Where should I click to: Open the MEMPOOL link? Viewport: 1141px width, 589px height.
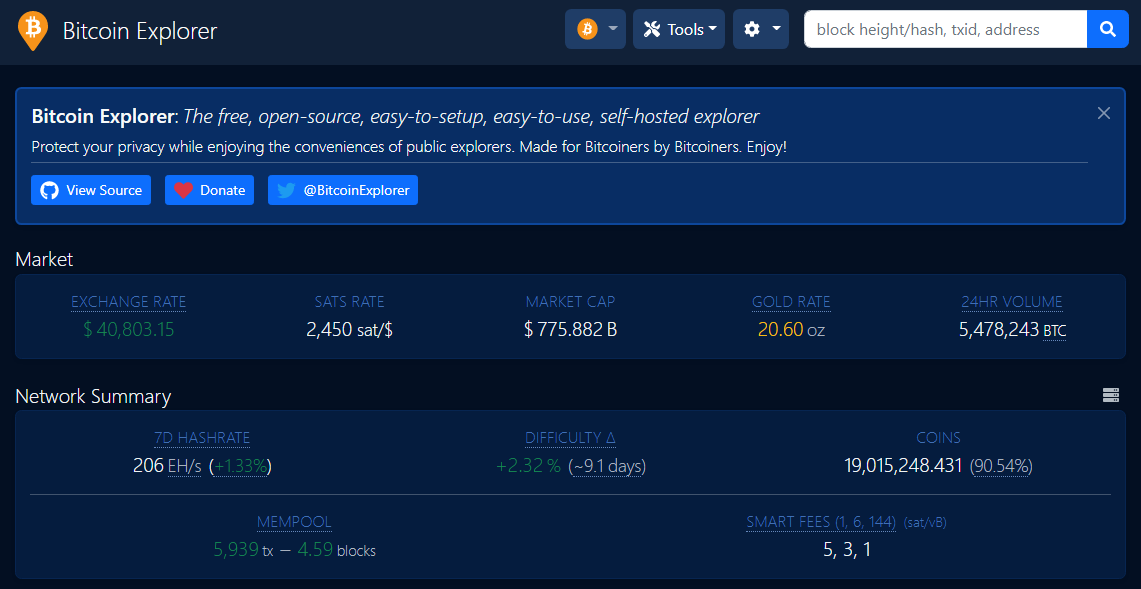coord(294,522)
